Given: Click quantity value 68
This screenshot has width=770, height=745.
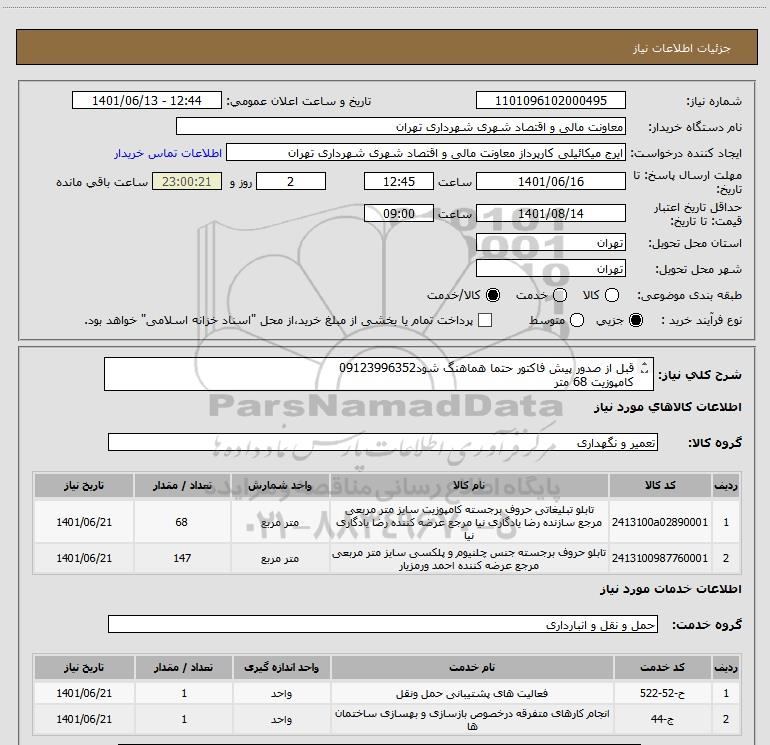Looking at the screenshot, I should [x=182, y=522].
